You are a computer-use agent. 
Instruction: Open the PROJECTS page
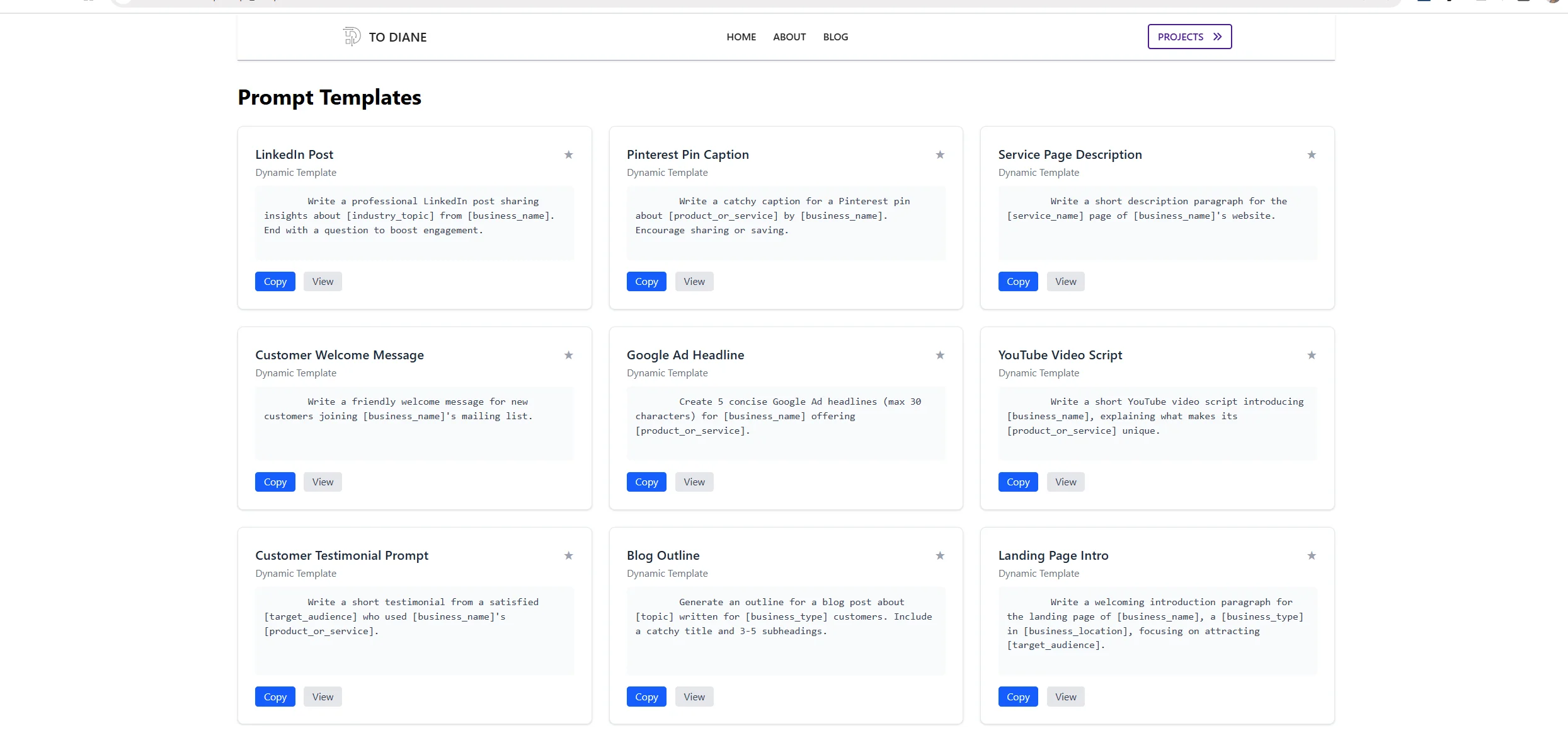pyautogui.click(x=1189, y=37)
